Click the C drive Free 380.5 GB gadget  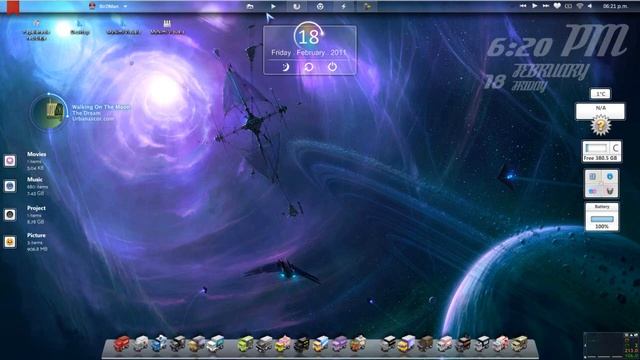(x=602, y=151)
